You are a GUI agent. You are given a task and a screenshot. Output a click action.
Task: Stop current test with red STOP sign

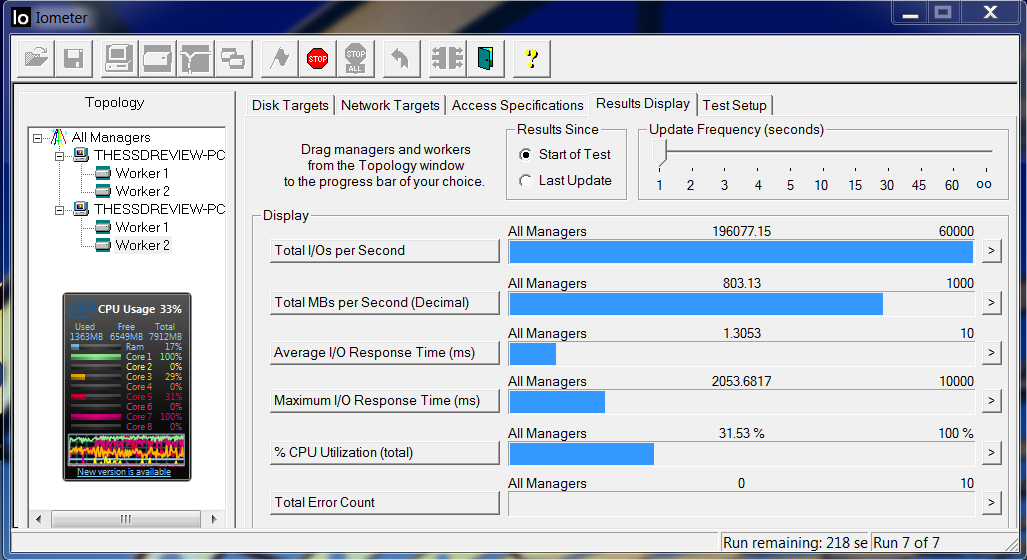pyautogui.click(x=318, y=59)
